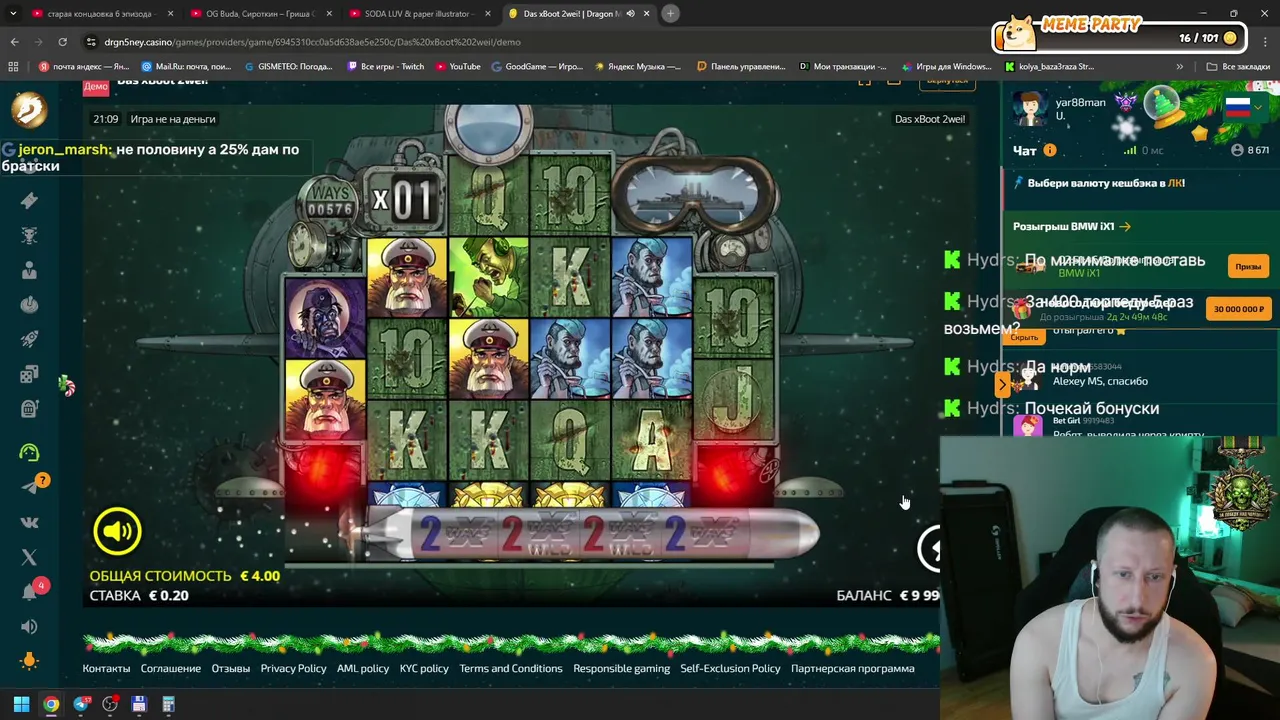Viewport: 1280px width, 720px height.
Task: Open the GISMETEO bookmark
Action: (287, 67)
